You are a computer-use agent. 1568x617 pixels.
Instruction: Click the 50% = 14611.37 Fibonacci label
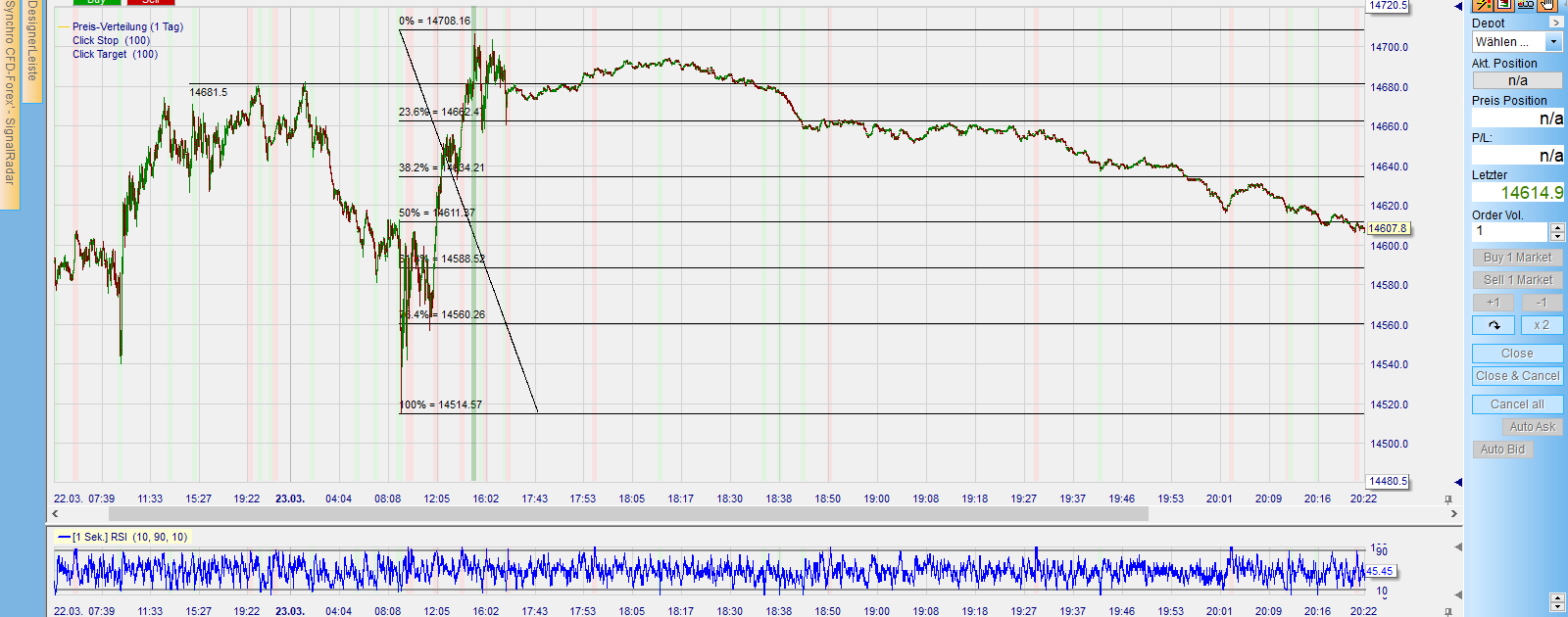pyautogui.click(x=436, y=213)
